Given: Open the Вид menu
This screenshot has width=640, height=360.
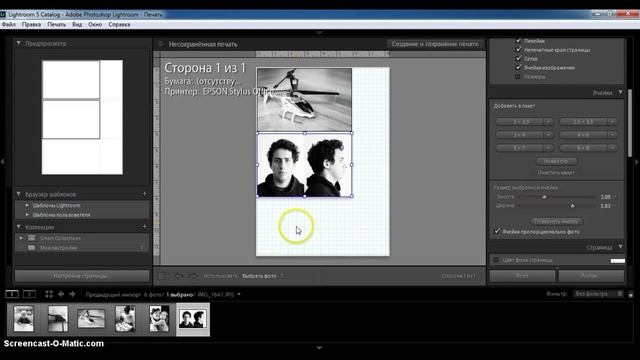Looking at the screenshot, I should (x=77, y=24).
